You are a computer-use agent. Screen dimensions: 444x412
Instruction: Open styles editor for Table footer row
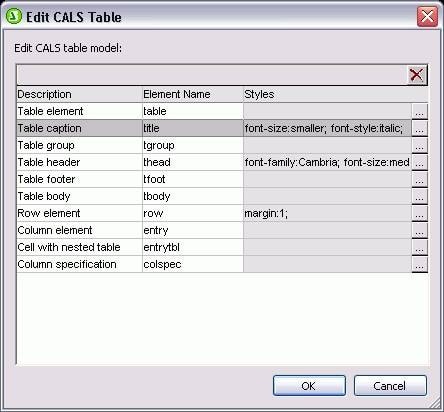point(420,179)
